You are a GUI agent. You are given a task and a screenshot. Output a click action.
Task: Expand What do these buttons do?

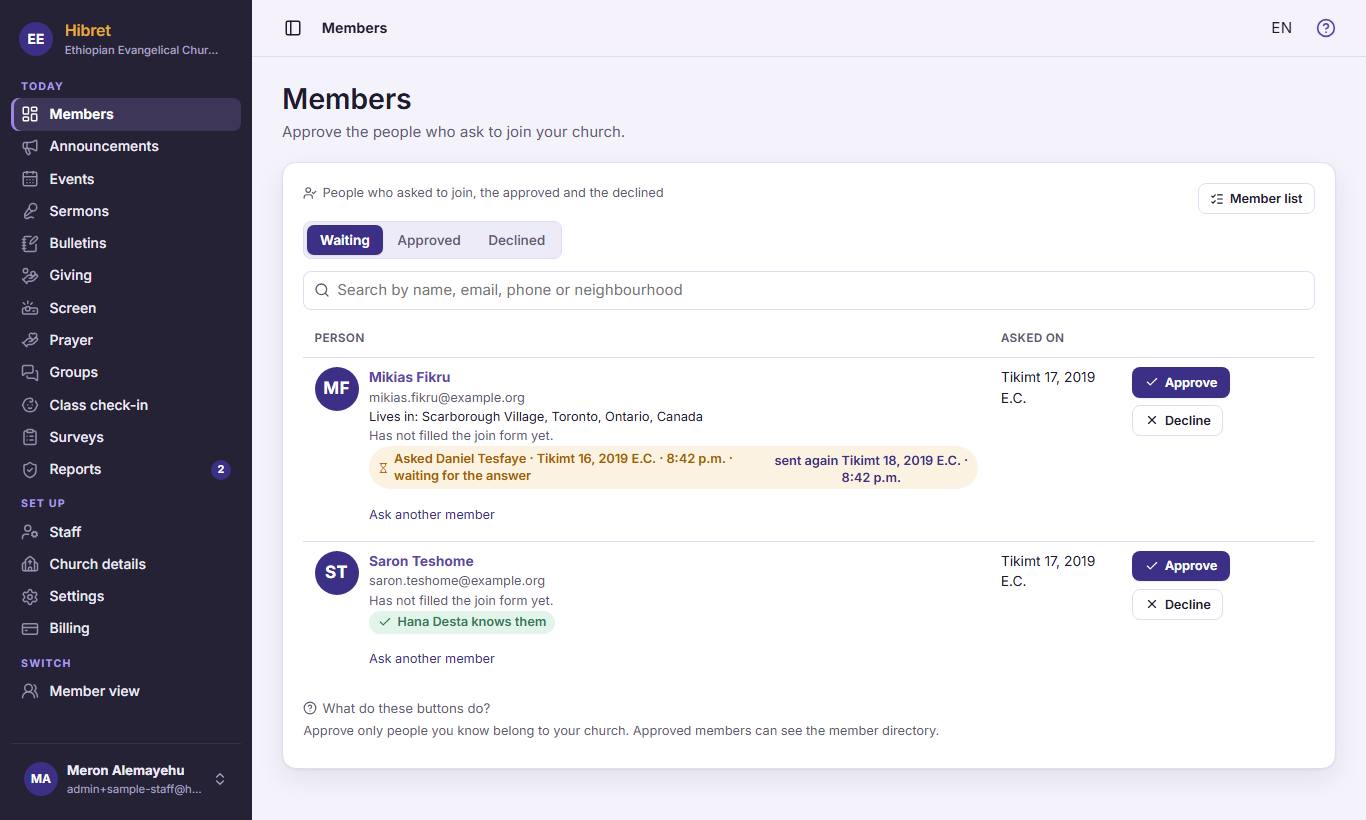pos(397,708)
